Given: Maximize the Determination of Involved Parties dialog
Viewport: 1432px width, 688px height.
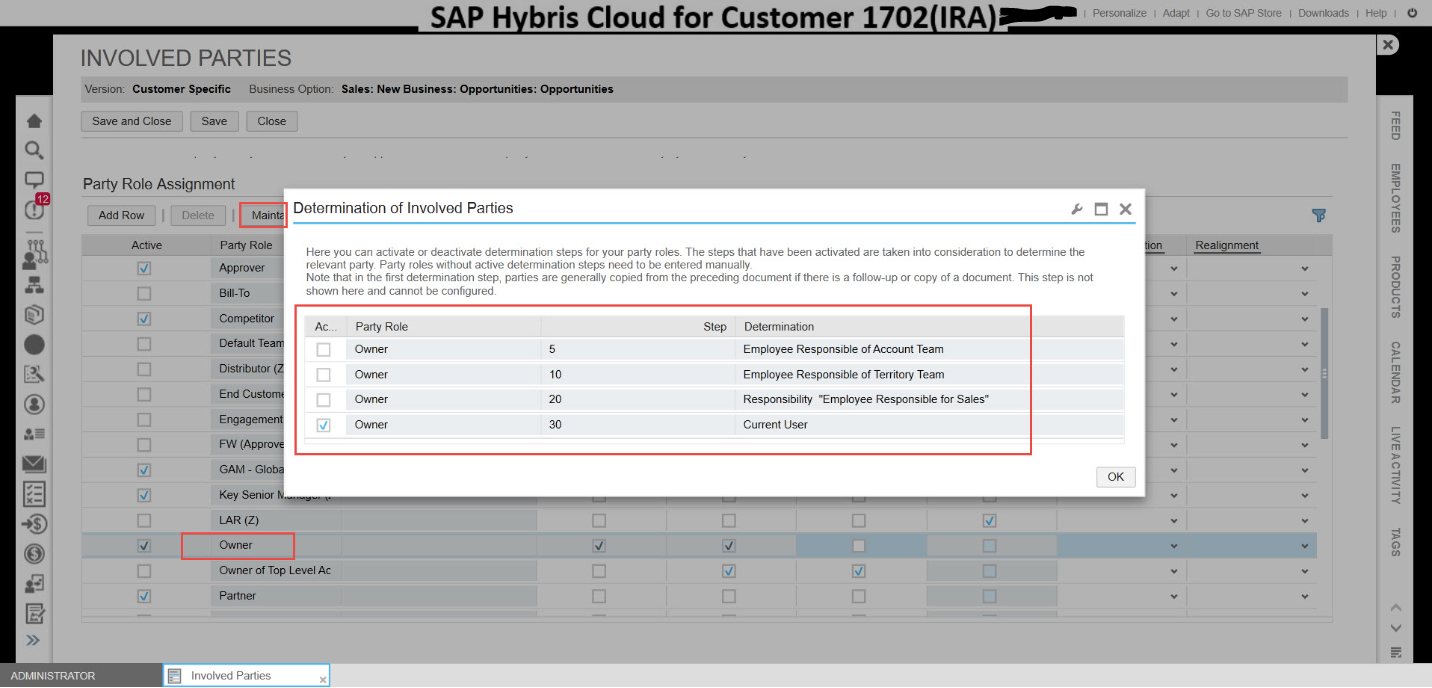Looking at the screenshot, I should (x=1101, y=209).
